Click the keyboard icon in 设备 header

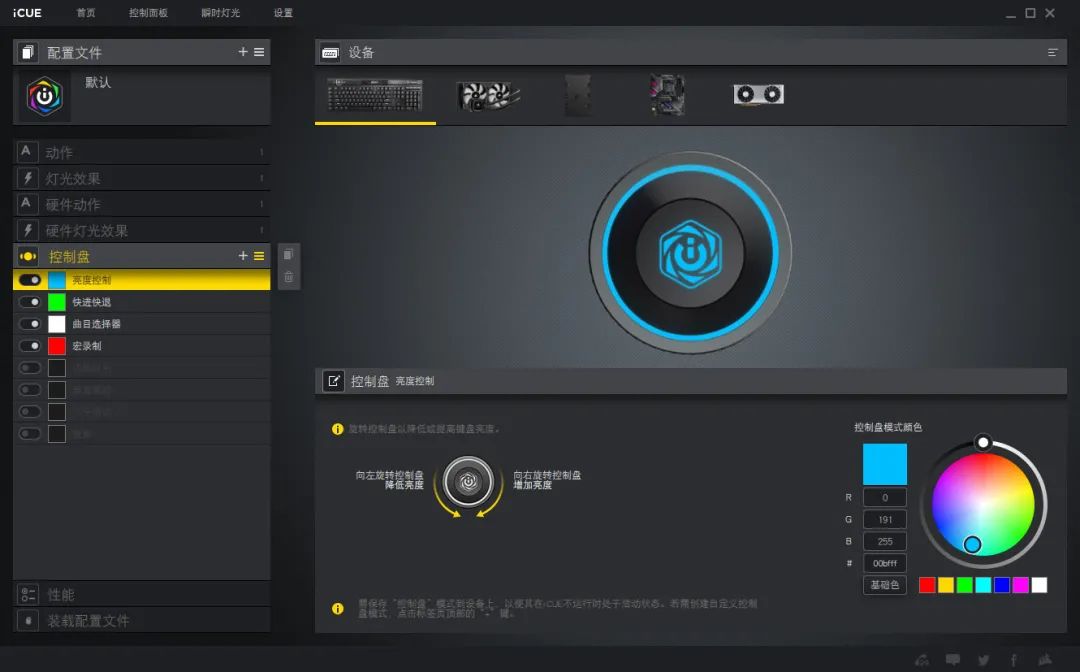point(331,52)
